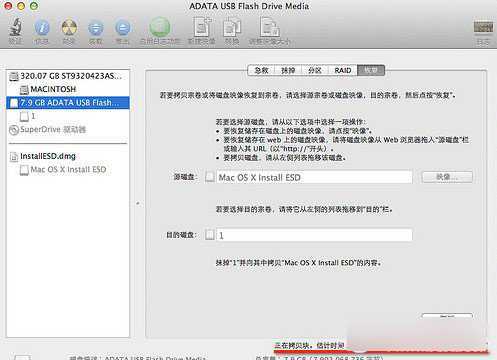Click the Eject toolbar icon
Screen dimensions: 497x360
tap(123, 28)
